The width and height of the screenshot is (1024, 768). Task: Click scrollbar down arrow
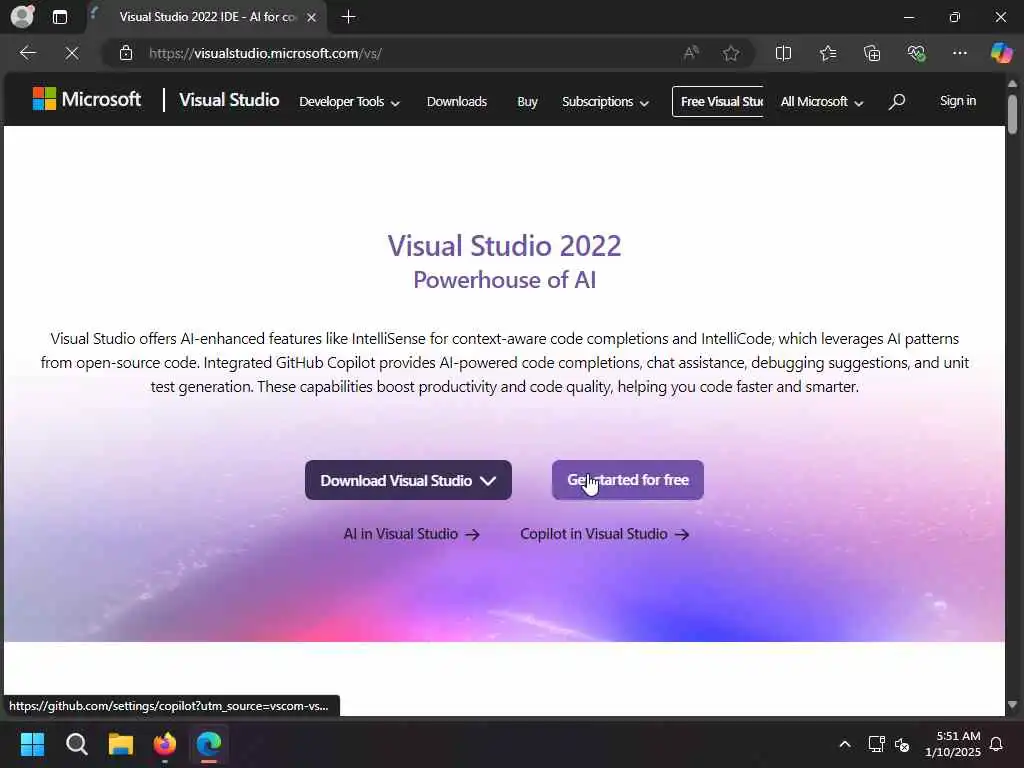click(1012, 705)
